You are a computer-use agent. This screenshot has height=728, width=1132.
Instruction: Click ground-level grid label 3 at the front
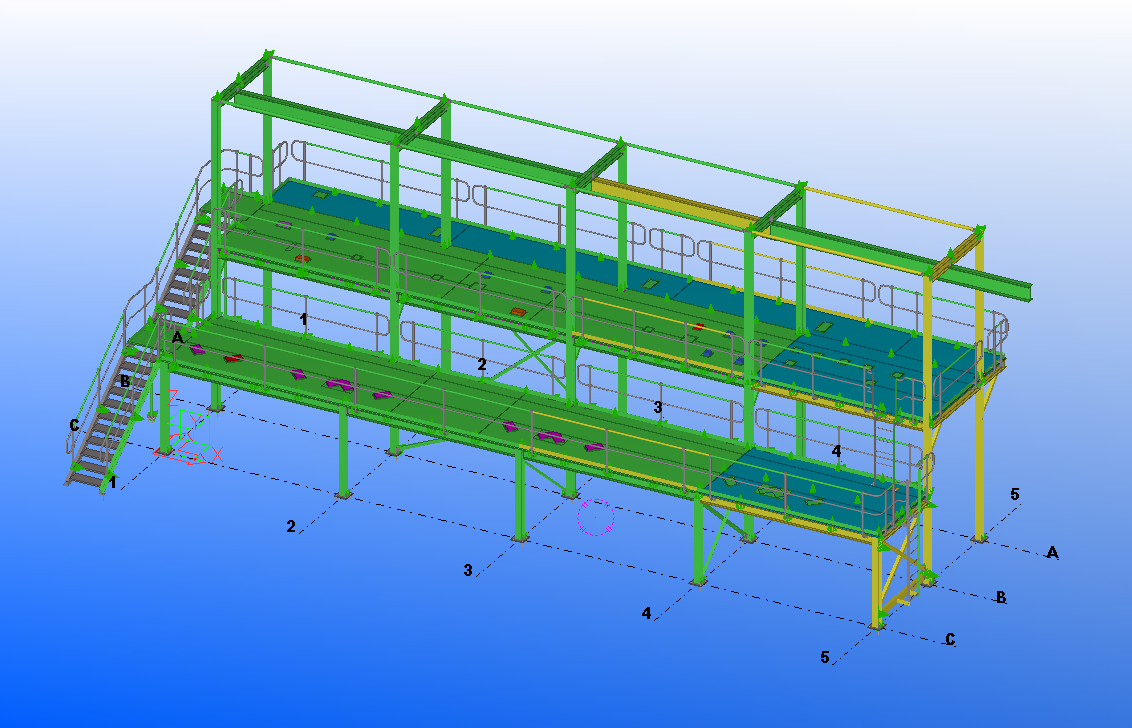[x=467, y=570]
